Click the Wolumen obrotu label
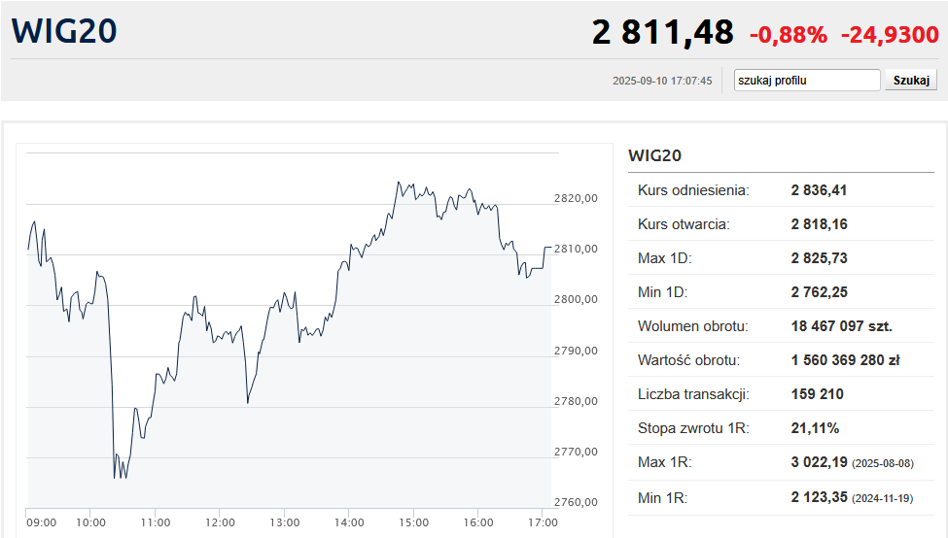Screen dimensions: 948x538 coord(693,326)
